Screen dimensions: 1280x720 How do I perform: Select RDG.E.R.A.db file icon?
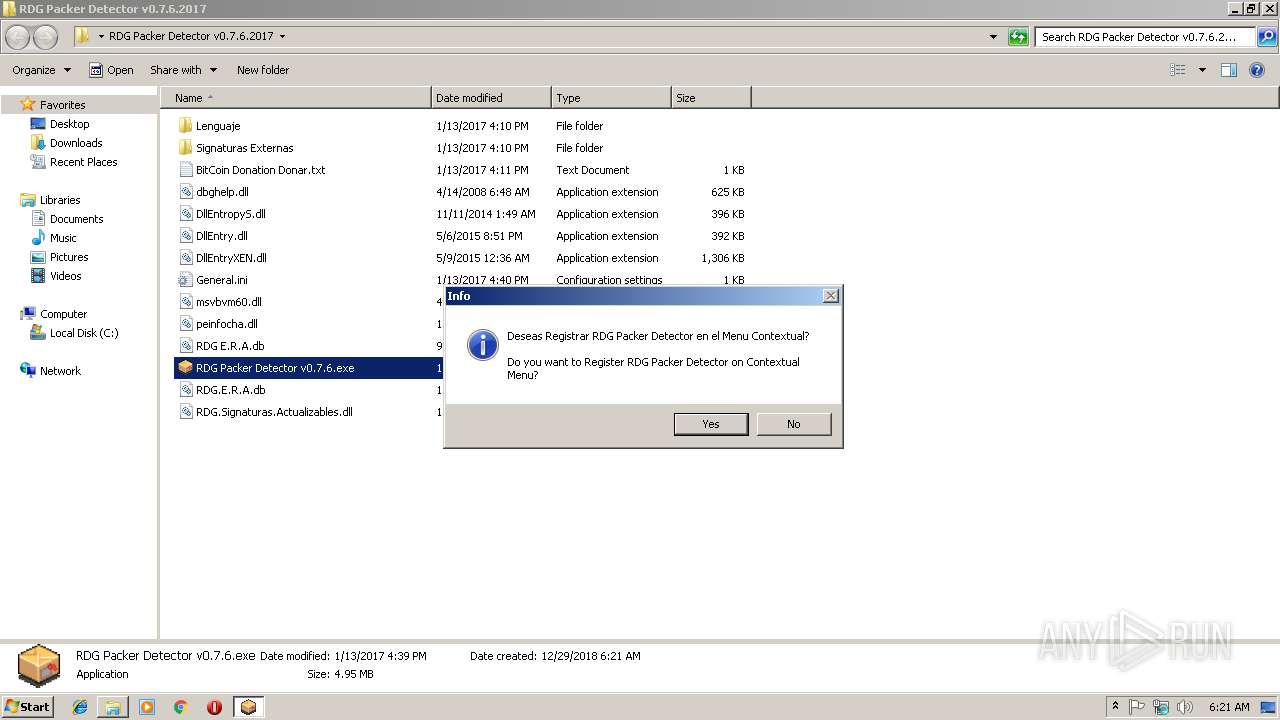point(185,390)
